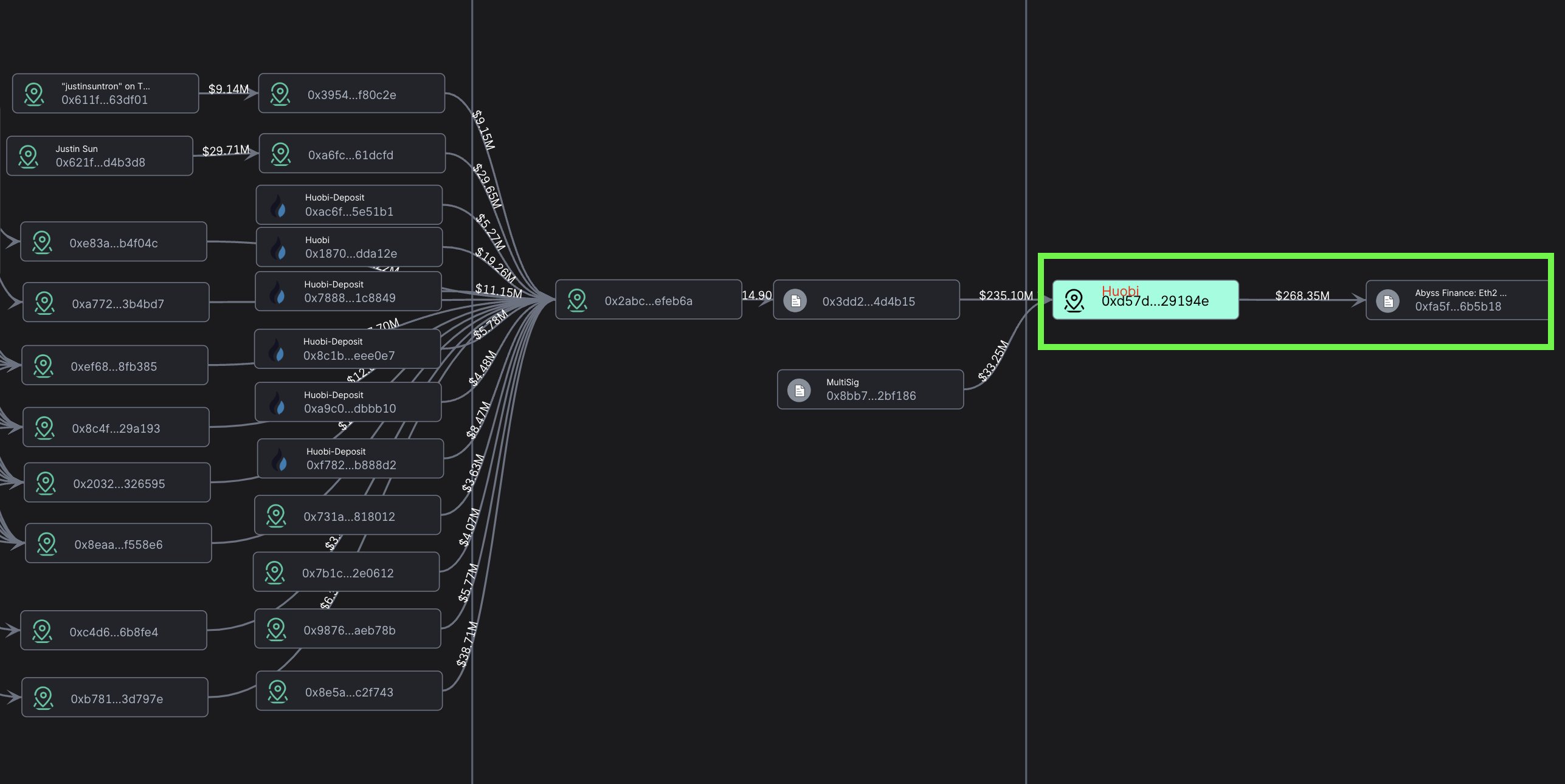Click the 0x2abc...efeb6a address text

[648, 301]
